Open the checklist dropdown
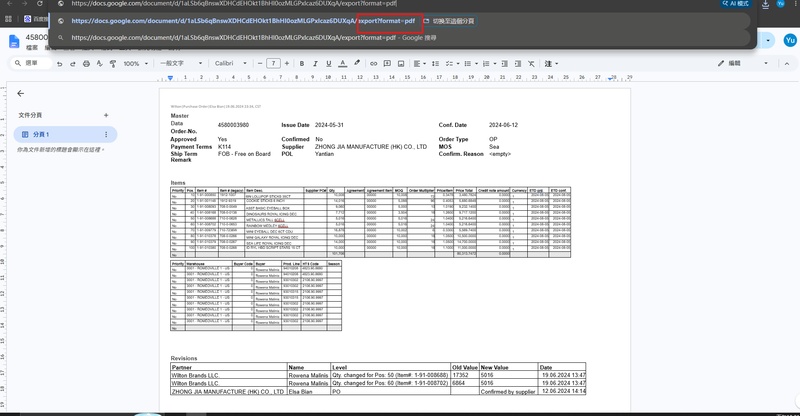Image resolution: width=800 pixels, height=416 pixels. pos(452,63)
